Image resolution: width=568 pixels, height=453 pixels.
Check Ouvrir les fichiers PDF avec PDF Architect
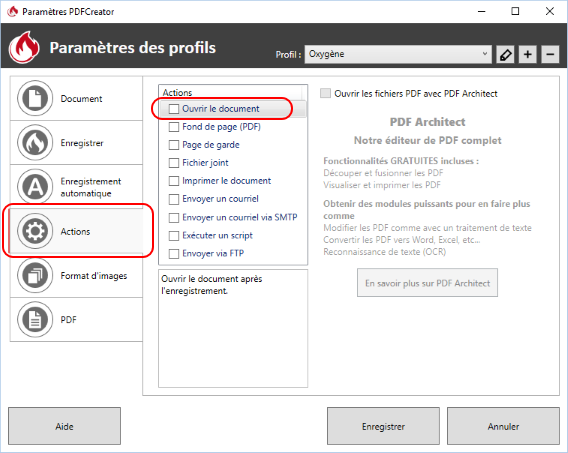point(325,93)
